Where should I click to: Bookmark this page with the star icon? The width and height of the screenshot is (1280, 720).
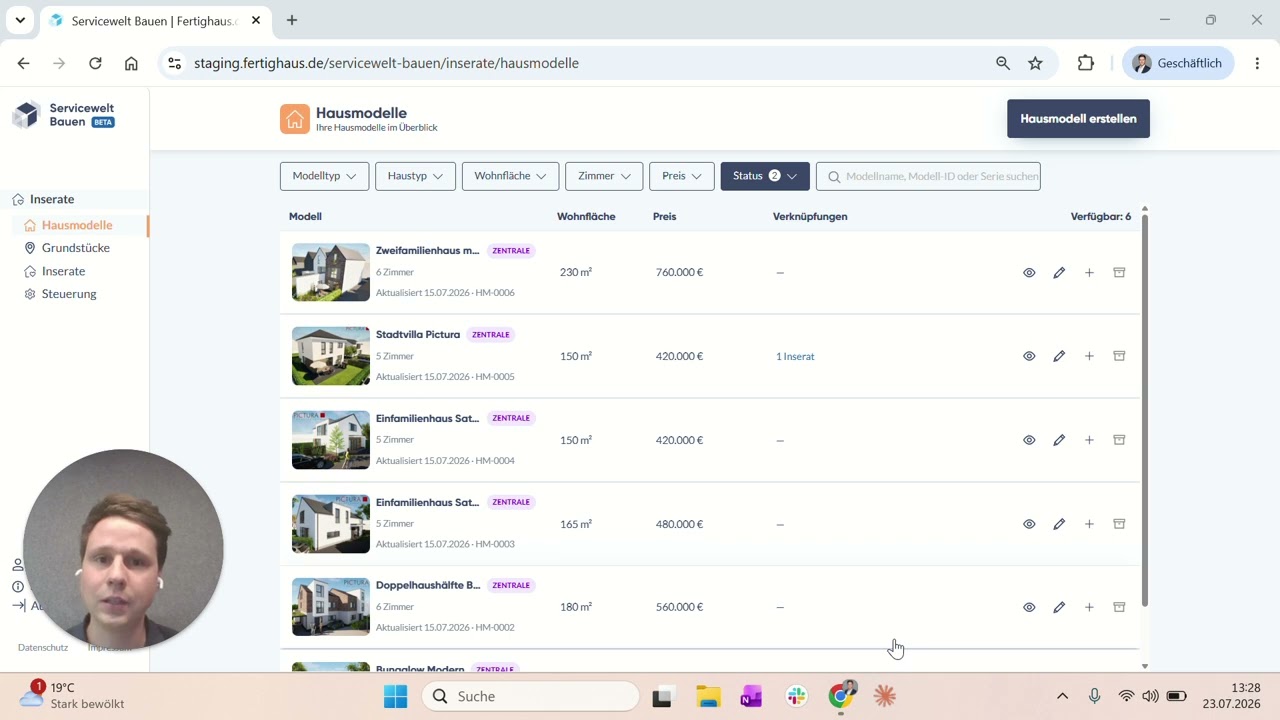[1035, 63]
